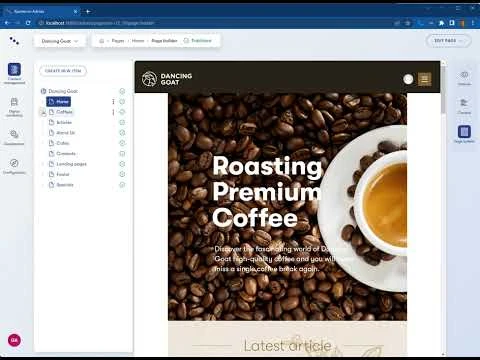Click the status icon on the Contacts row

click(122, 153)
